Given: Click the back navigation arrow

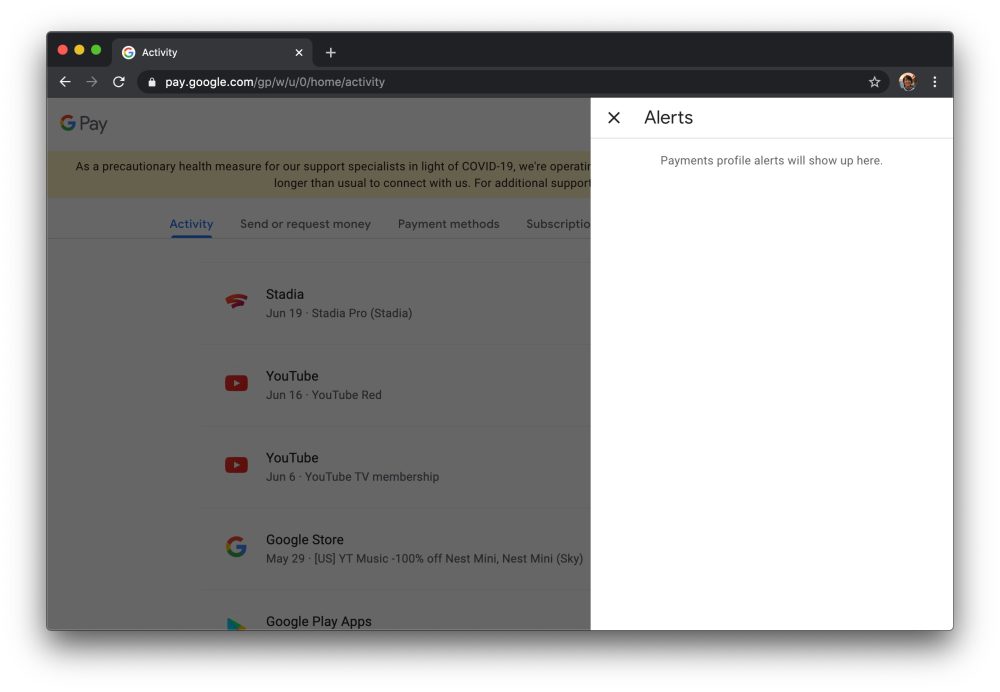Looking at the screenshot, I should (65, 82).
